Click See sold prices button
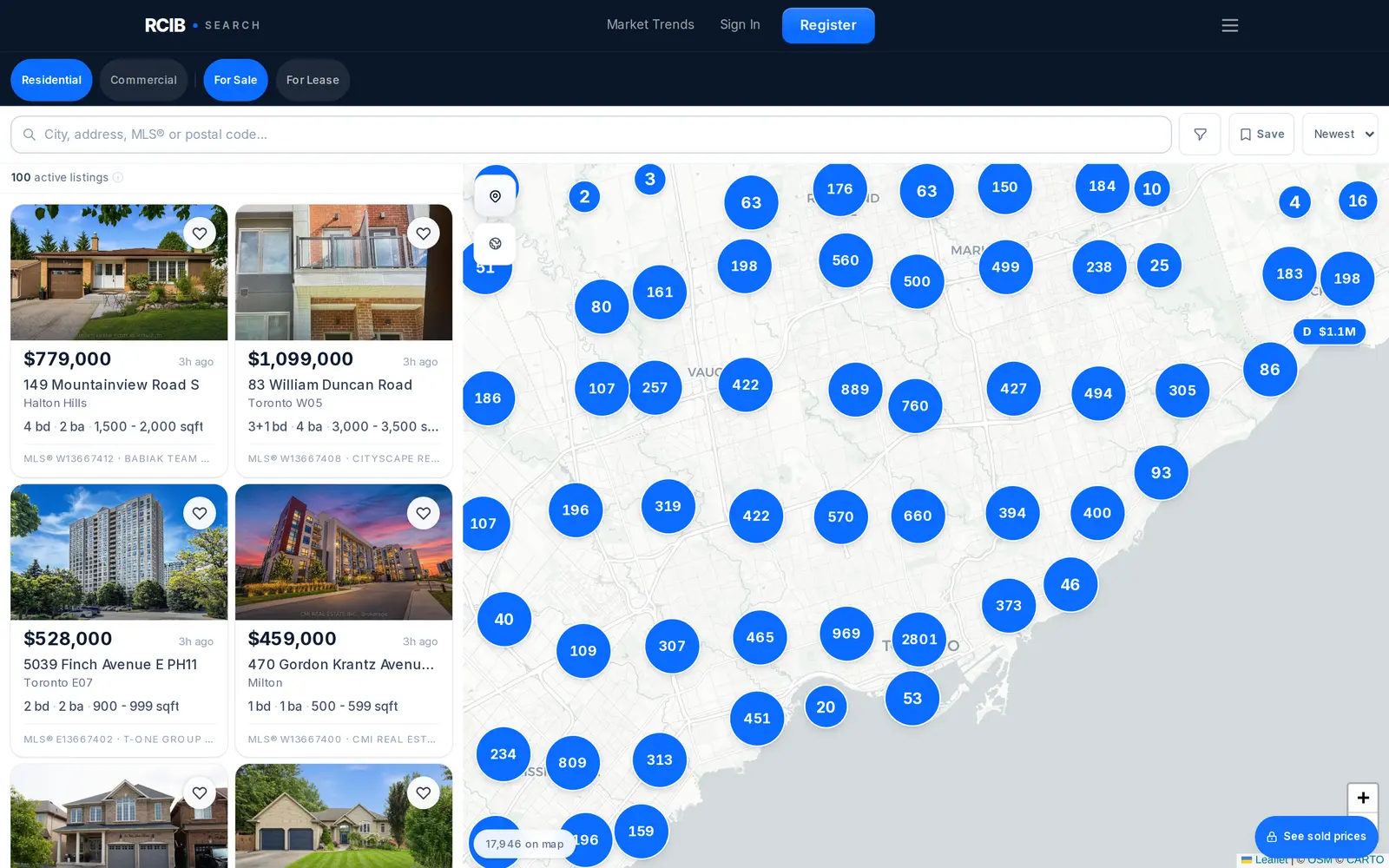The image size is (1389, 868). (1316, 837)
